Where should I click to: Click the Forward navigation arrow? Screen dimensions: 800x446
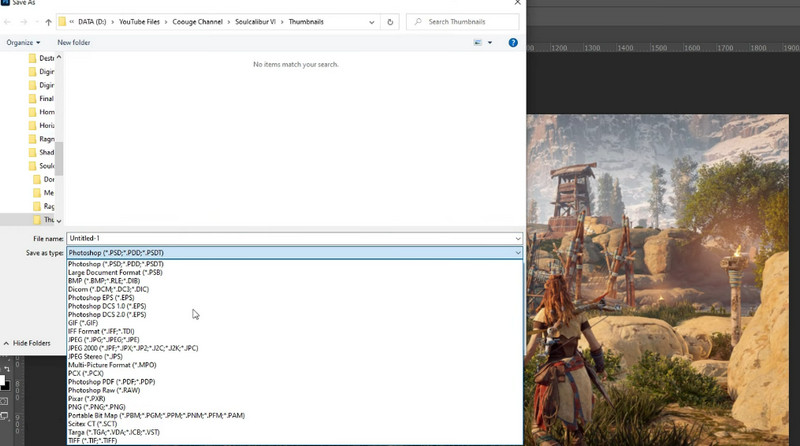23,22
